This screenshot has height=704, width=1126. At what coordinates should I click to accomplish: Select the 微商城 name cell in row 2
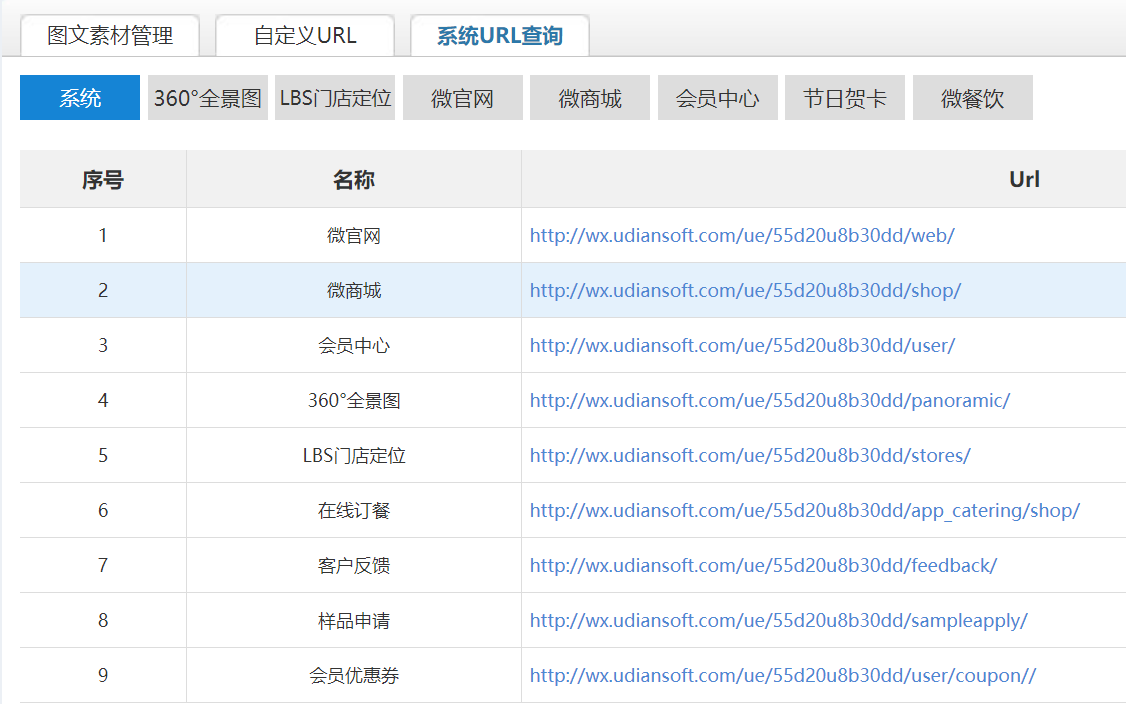(353, 290)
